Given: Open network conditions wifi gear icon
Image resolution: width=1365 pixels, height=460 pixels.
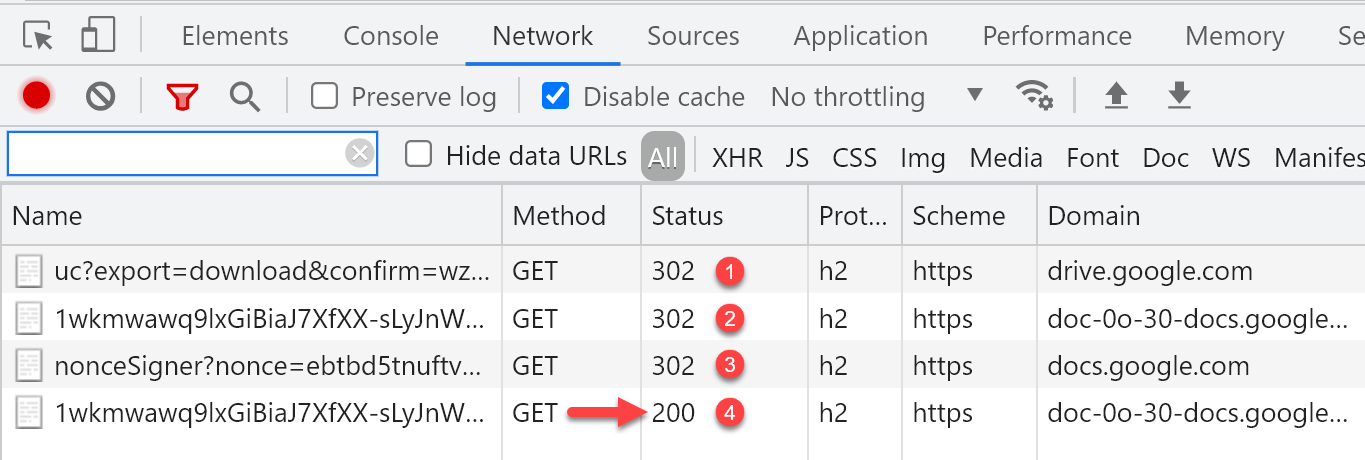Looking at the screenshot, I should pyautogui.click(x=1034, y=96).
